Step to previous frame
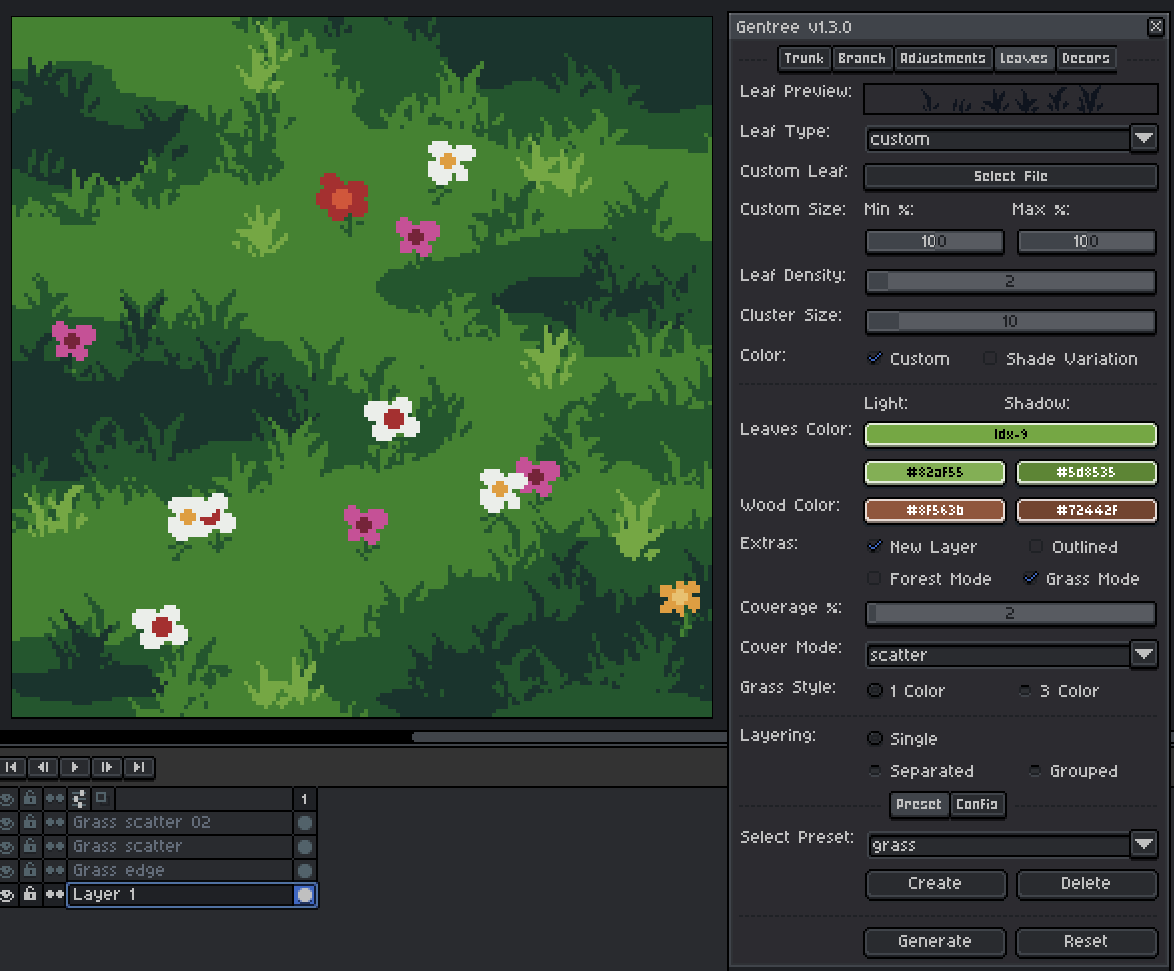Viewport: 1174px width, 971px height. [43, 767]
